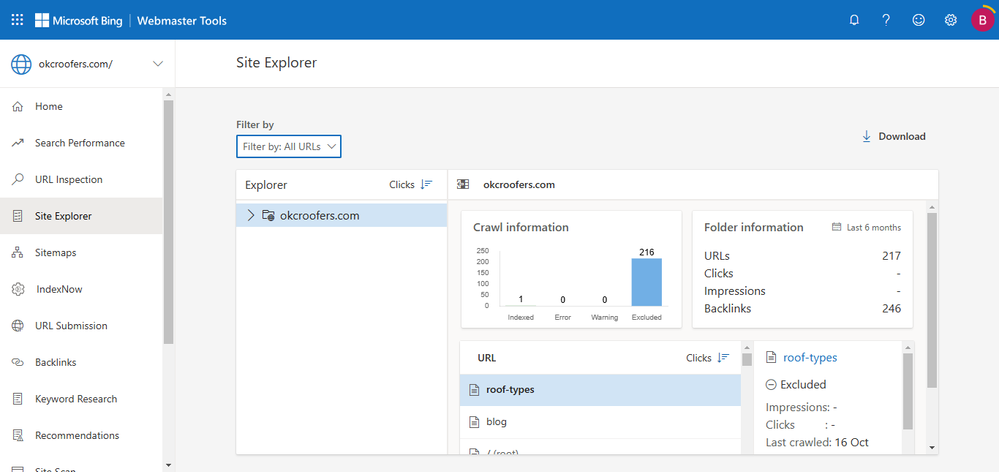
Task: Sort Explorer tree by Clicks icon
Action: coord(426,185)
